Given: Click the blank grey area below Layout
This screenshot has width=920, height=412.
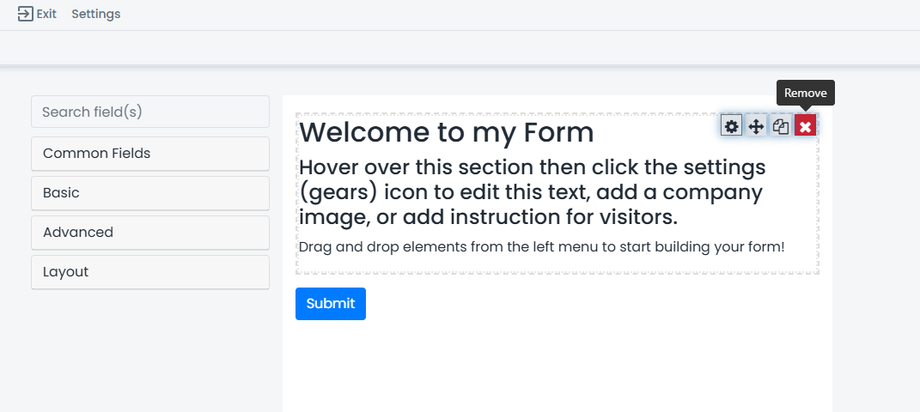Looking at the screenshot, I should pyautogui.click(x=150, y=350).
